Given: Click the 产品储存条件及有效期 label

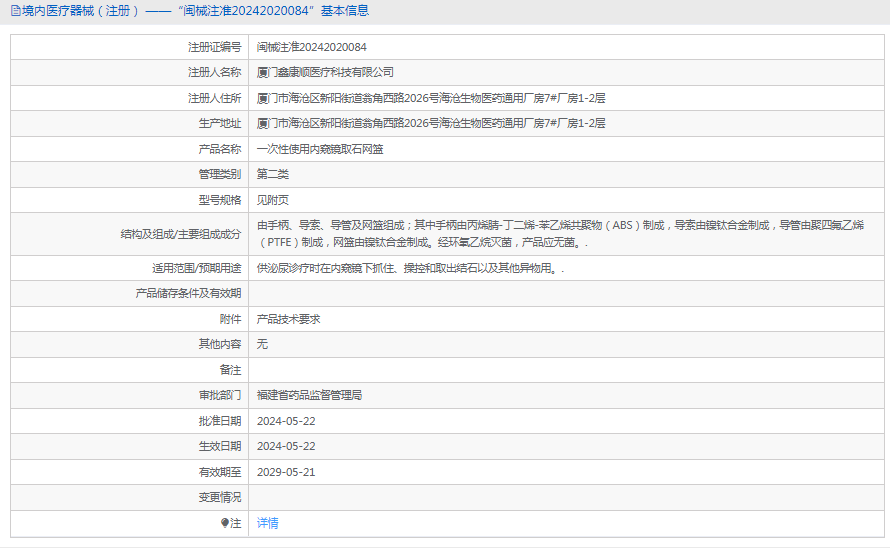Looking at the screenshot, I should pyautogui.click(x=188, y=293).
